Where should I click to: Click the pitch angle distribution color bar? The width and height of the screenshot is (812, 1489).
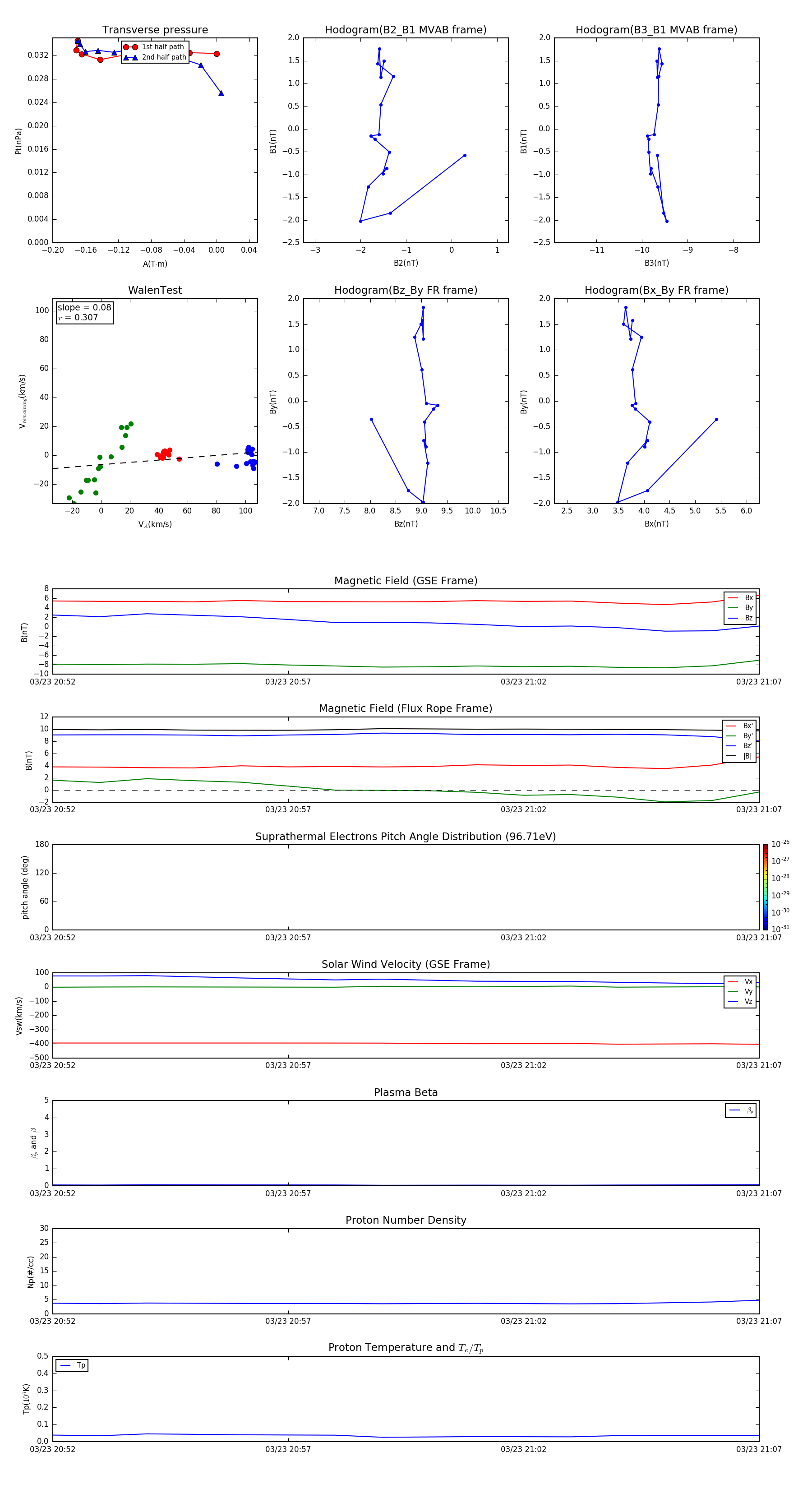click(x=765, y=887)
